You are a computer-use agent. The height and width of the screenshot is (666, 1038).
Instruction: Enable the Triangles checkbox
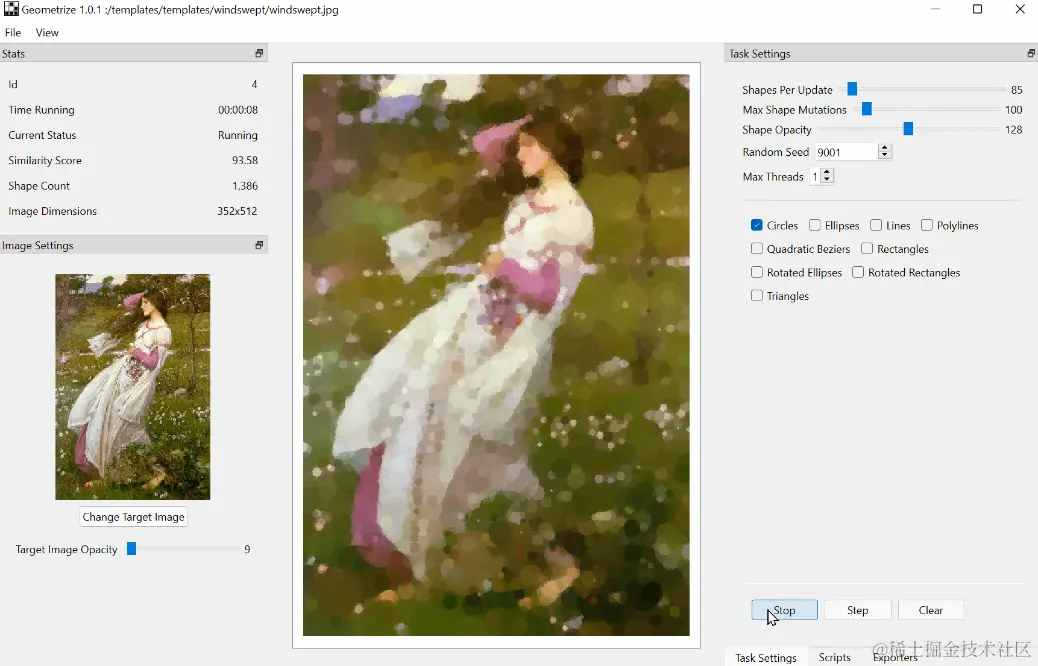756,296
